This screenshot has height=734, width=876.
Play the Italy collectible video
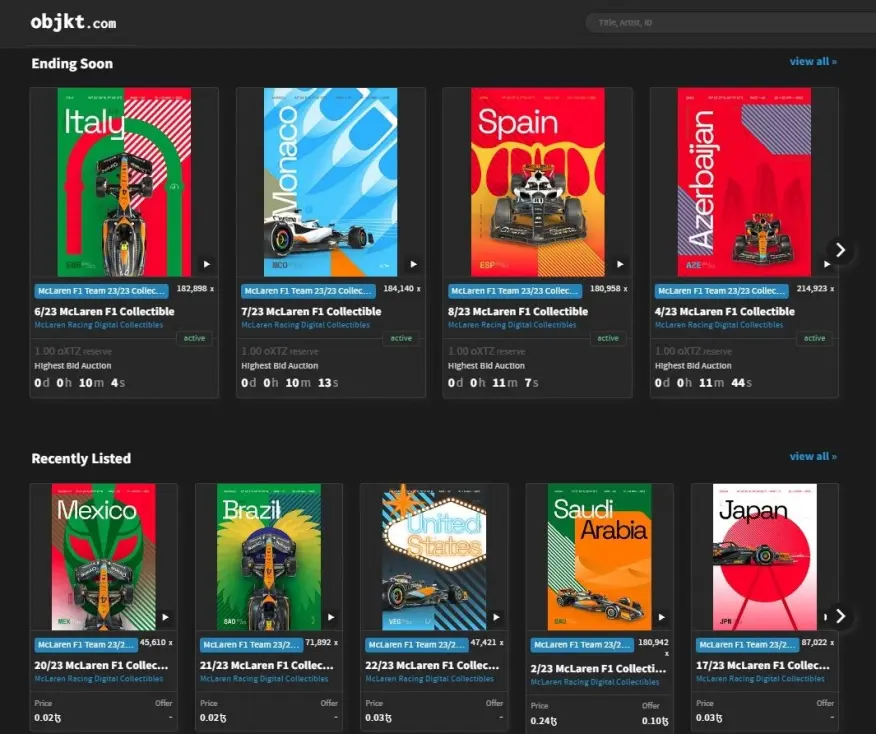(207, 264)
